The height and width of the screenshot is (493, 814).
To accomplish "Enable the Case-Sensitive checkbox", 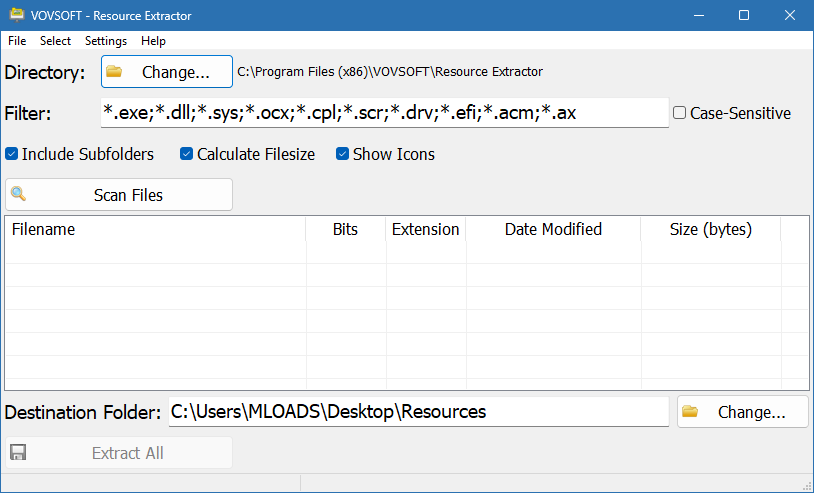I will pyautogui.click(x=680, y=113).
